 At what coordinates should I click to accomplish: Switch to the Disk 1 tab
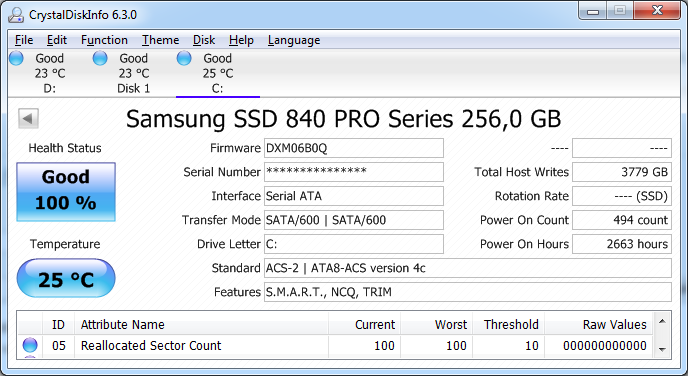coord(133,73)
